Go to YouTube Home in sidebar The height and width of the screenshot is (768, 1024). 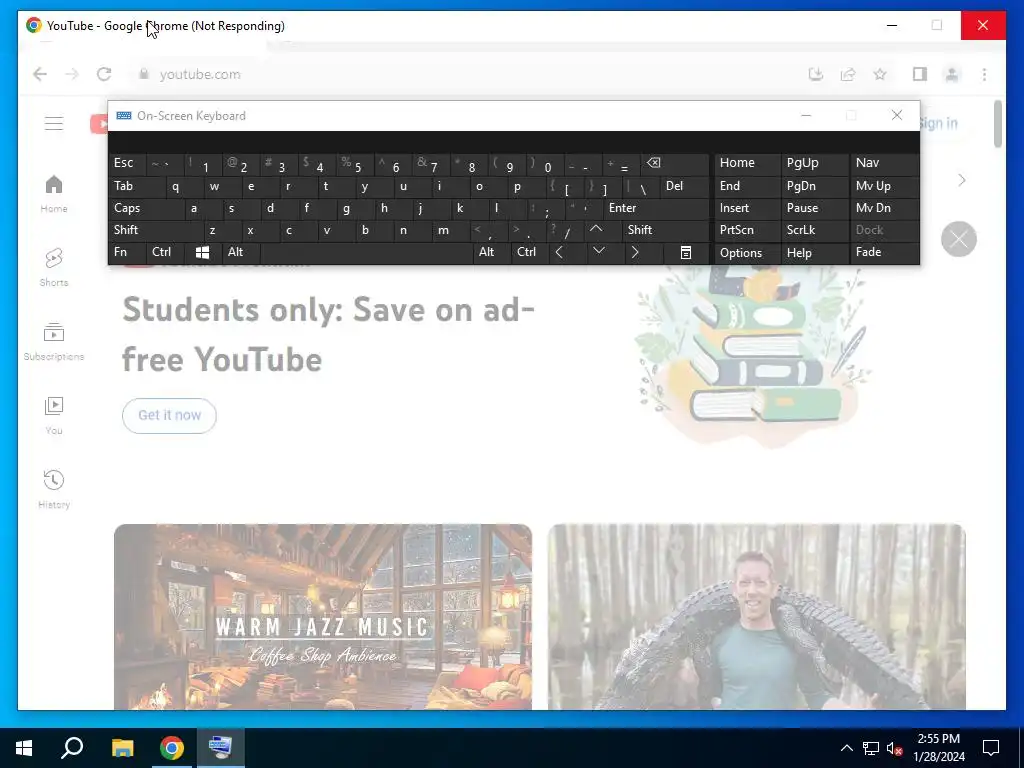point(54,194)
